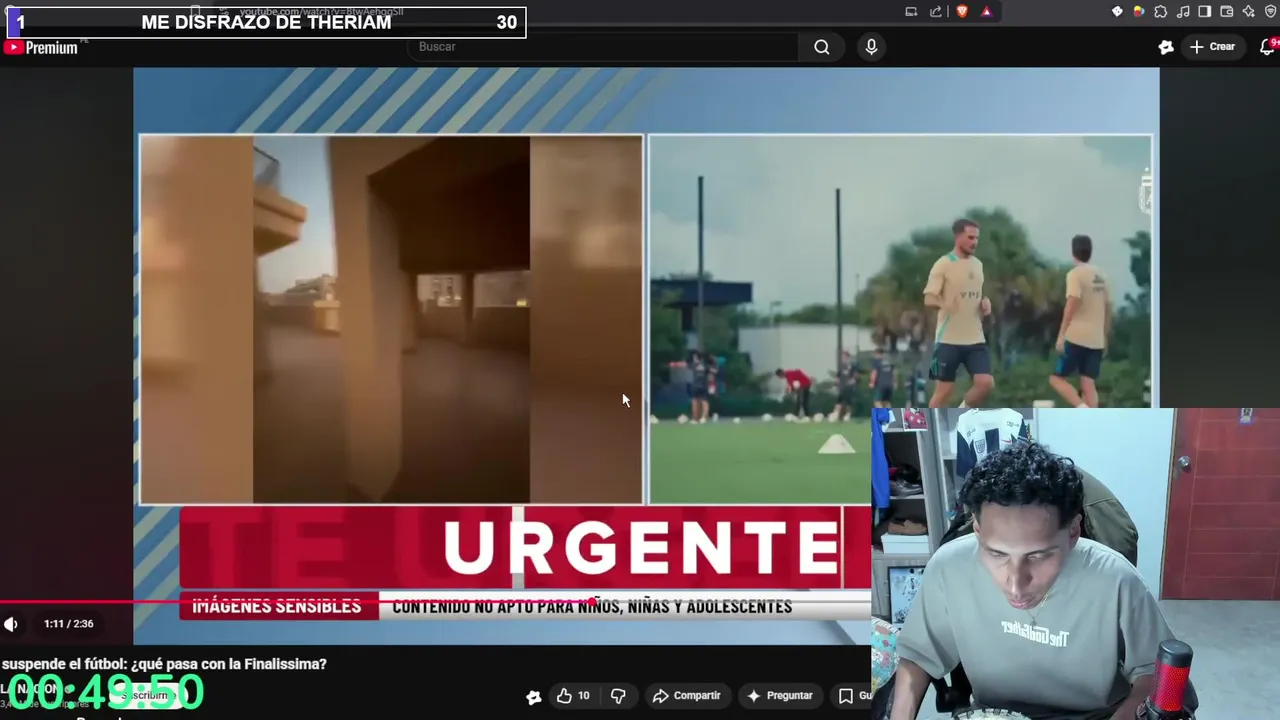The width and height of the screenshot is (1280, 720).
Task: Click the badge icon left of Crear
Action: pos(1166,47)
